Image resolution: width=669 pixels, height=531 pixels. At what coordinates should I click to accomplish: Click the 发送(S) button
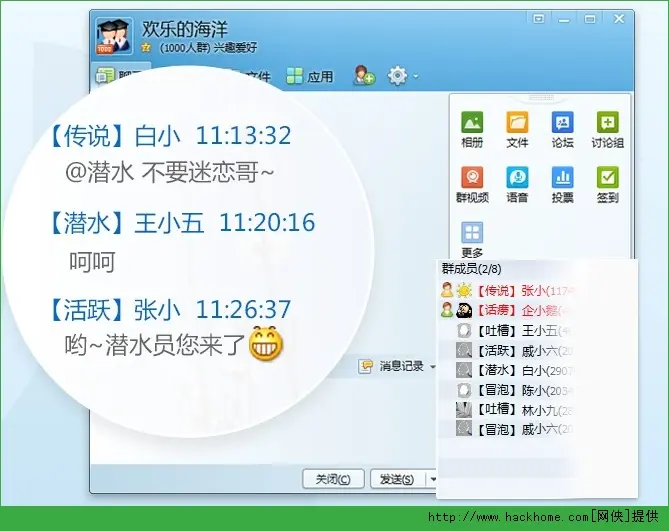click(397, 479)
